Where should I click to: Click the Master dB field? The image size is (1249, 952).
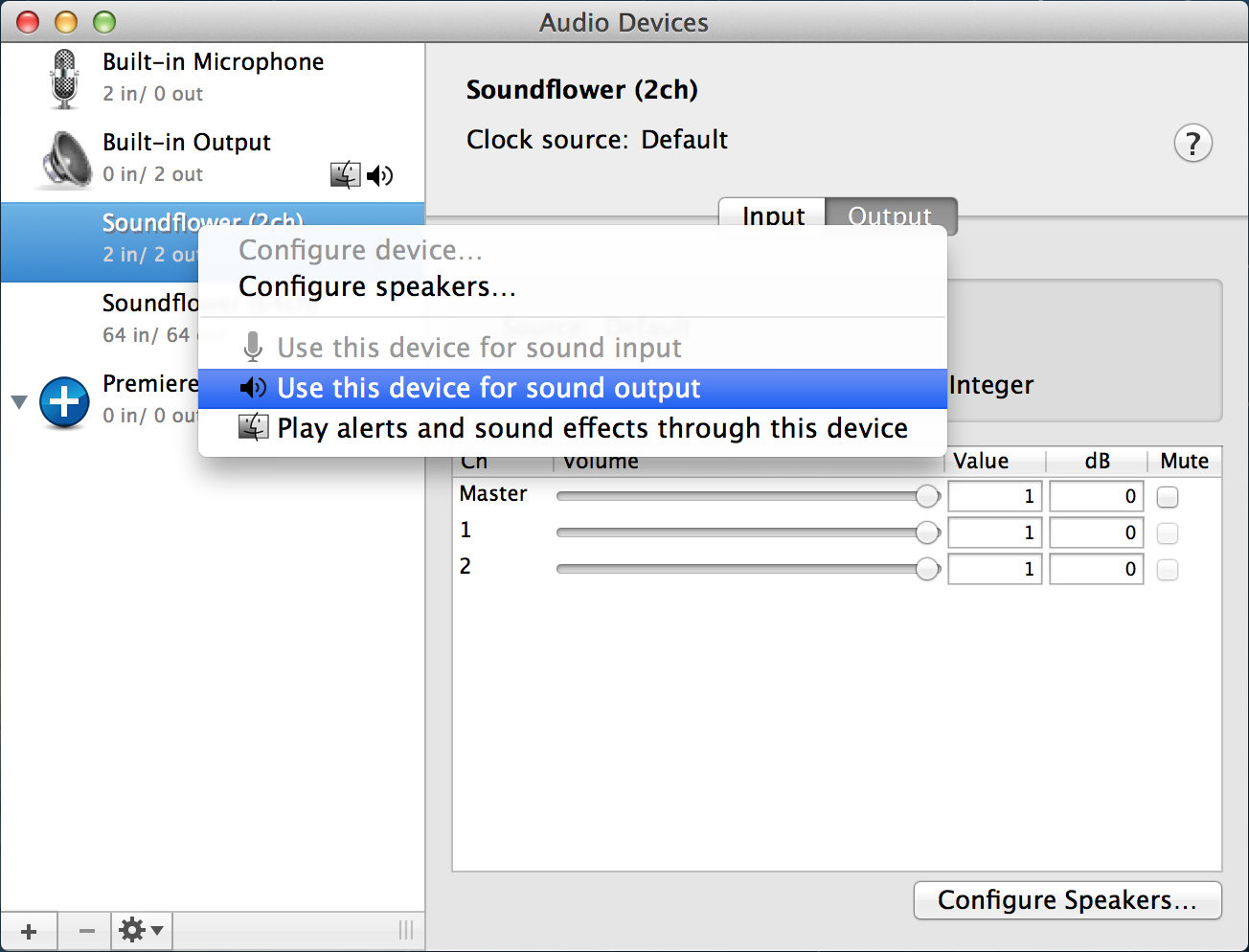point(1097,496)
